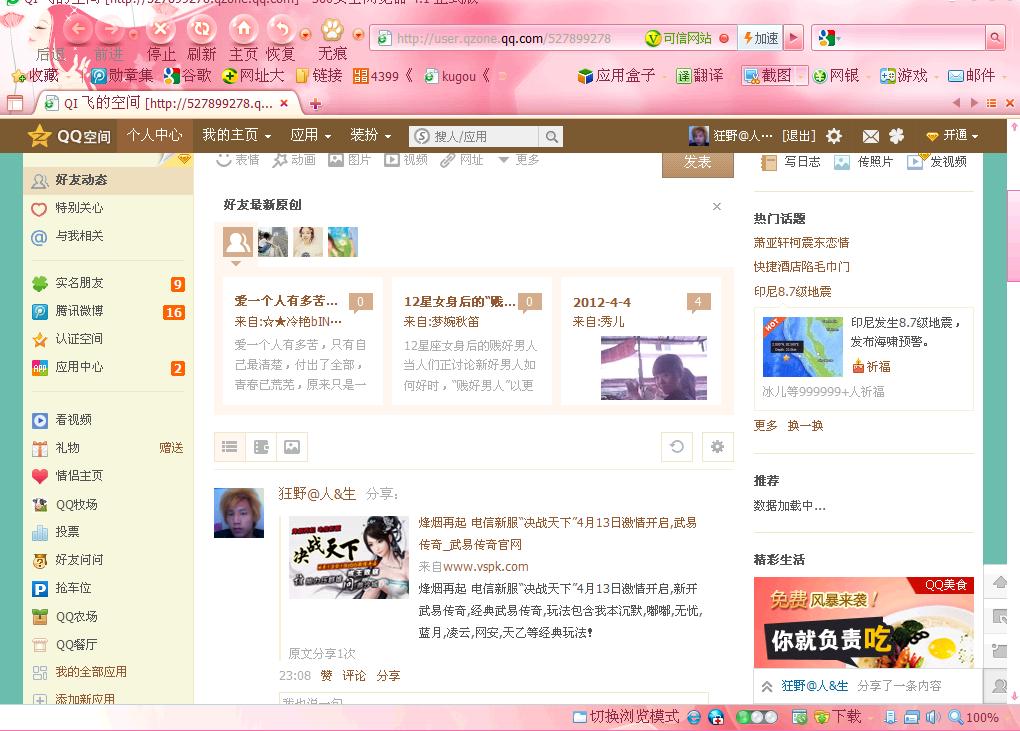This screenshot has height=731, width=1020.
Task: Open 传照片 upload photo shortcut
Action: click(x=863, y=162)
